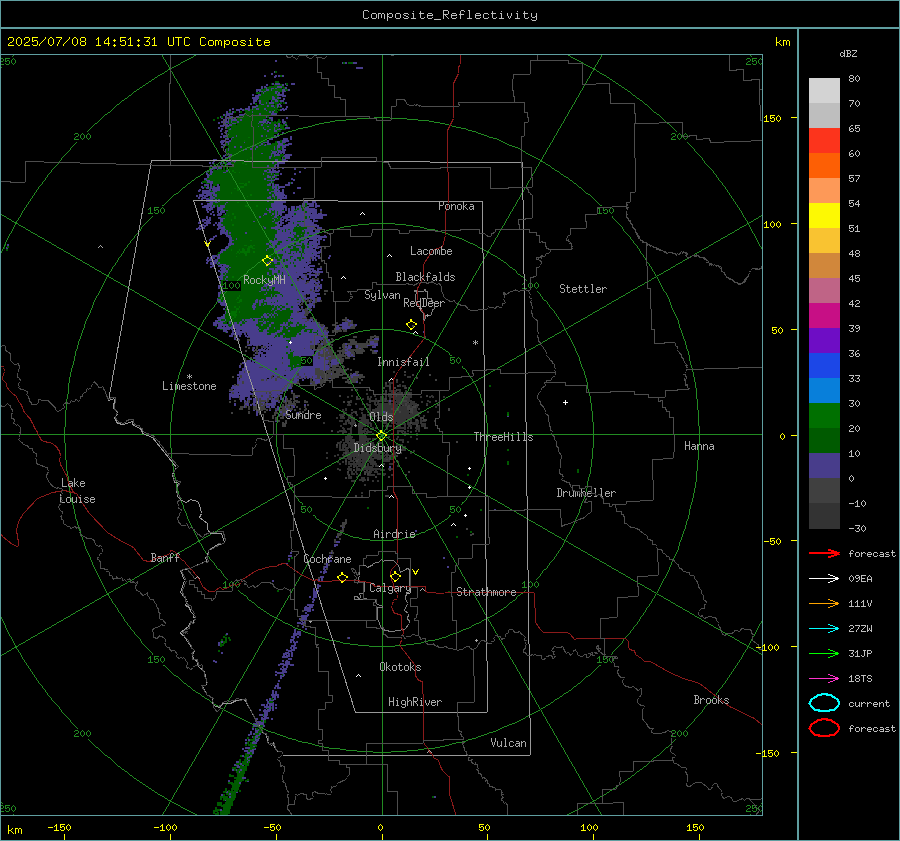Viewport: 900px width, 841px height.
Task: Click the magenta 18TS arrow icon
Action: 824,679
